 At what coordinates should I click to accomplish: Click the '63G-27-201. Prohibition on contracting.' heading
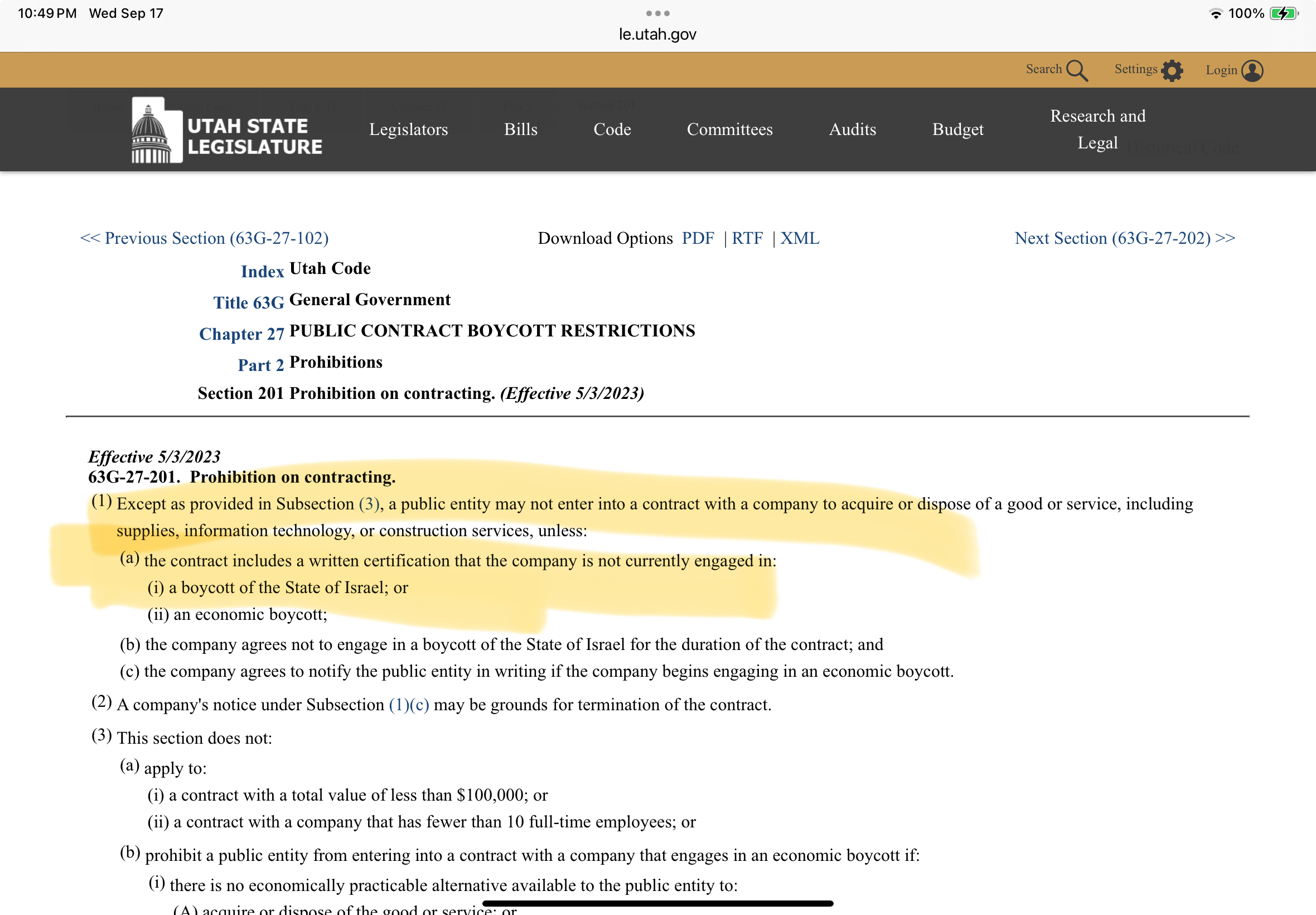(x=242, y=477)
